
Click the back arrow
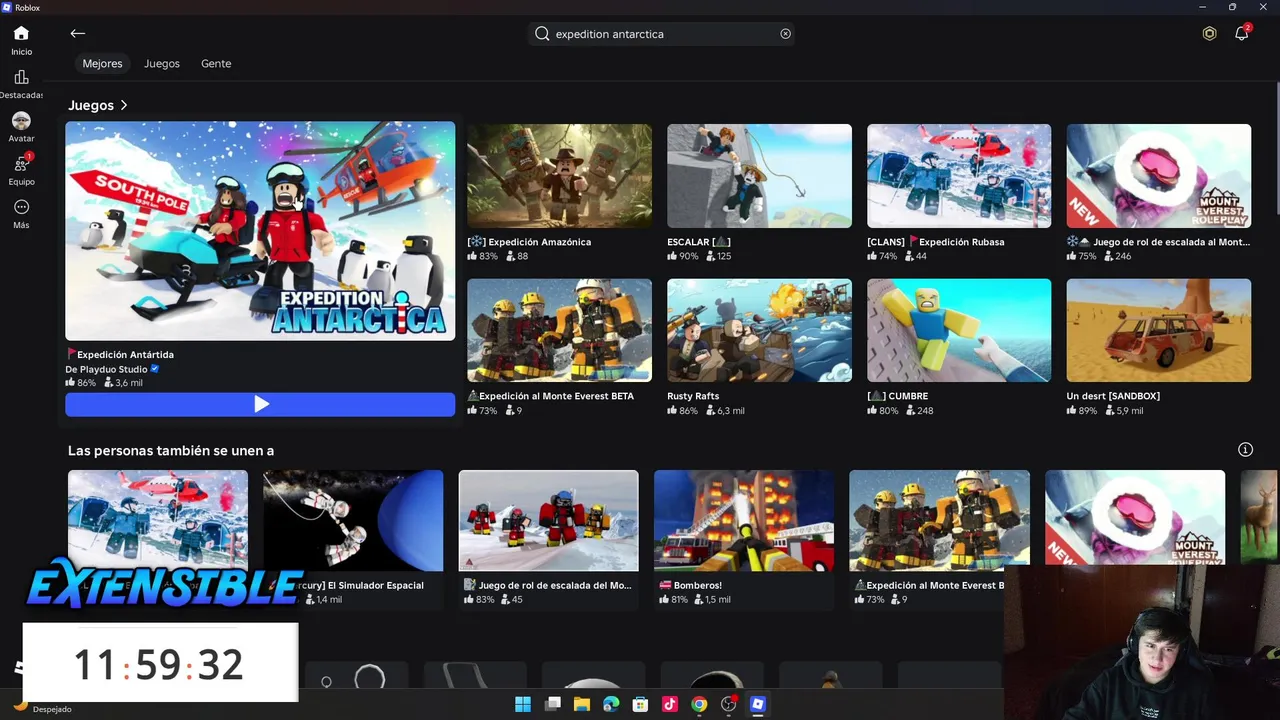77,33
